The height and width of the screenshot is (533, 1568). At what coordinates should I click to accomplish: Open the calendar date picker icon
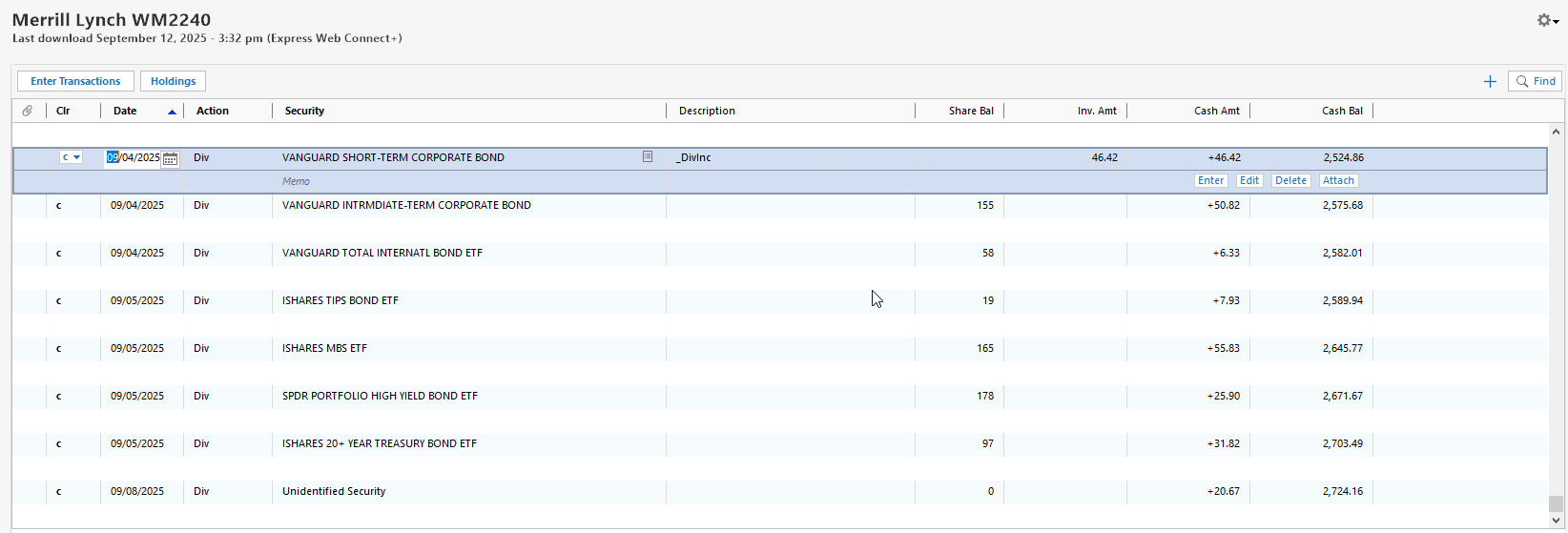click(170, 158)
